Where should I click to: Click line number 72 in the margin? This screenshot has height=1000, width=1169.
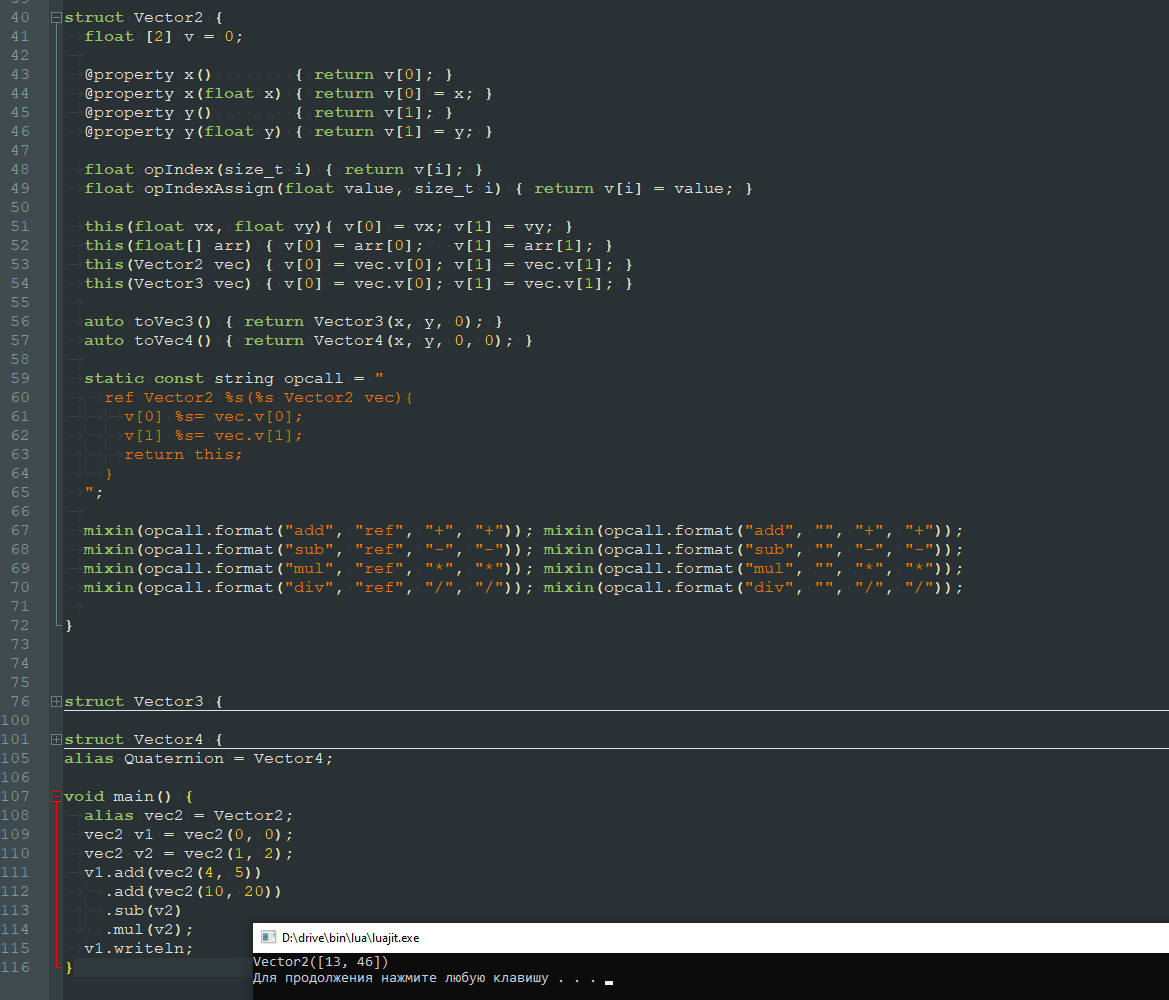(20, 626)
